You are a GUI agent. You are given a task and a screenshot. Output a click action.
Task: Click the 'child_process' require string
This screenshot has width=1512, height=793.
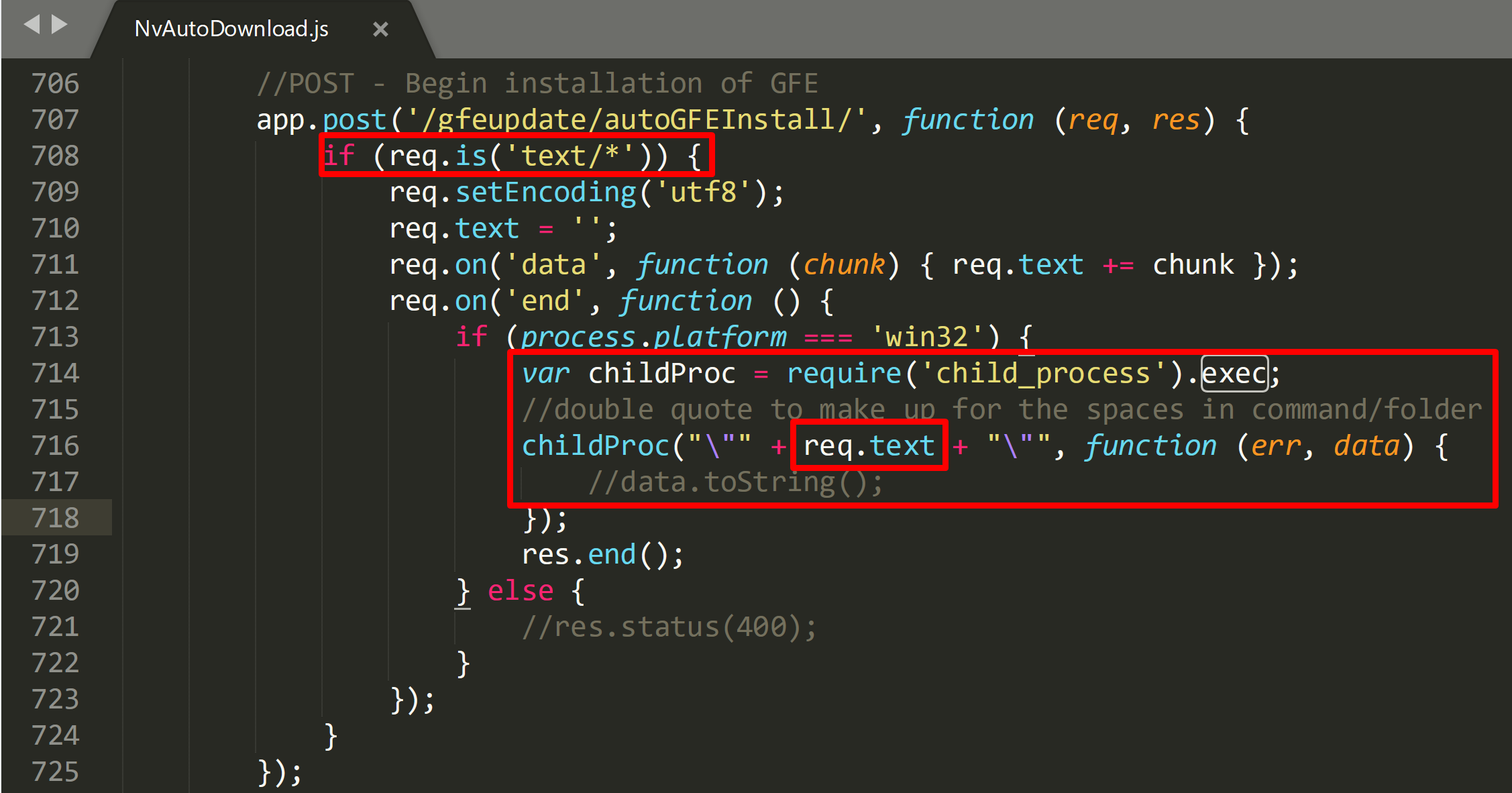point(1043,373)
